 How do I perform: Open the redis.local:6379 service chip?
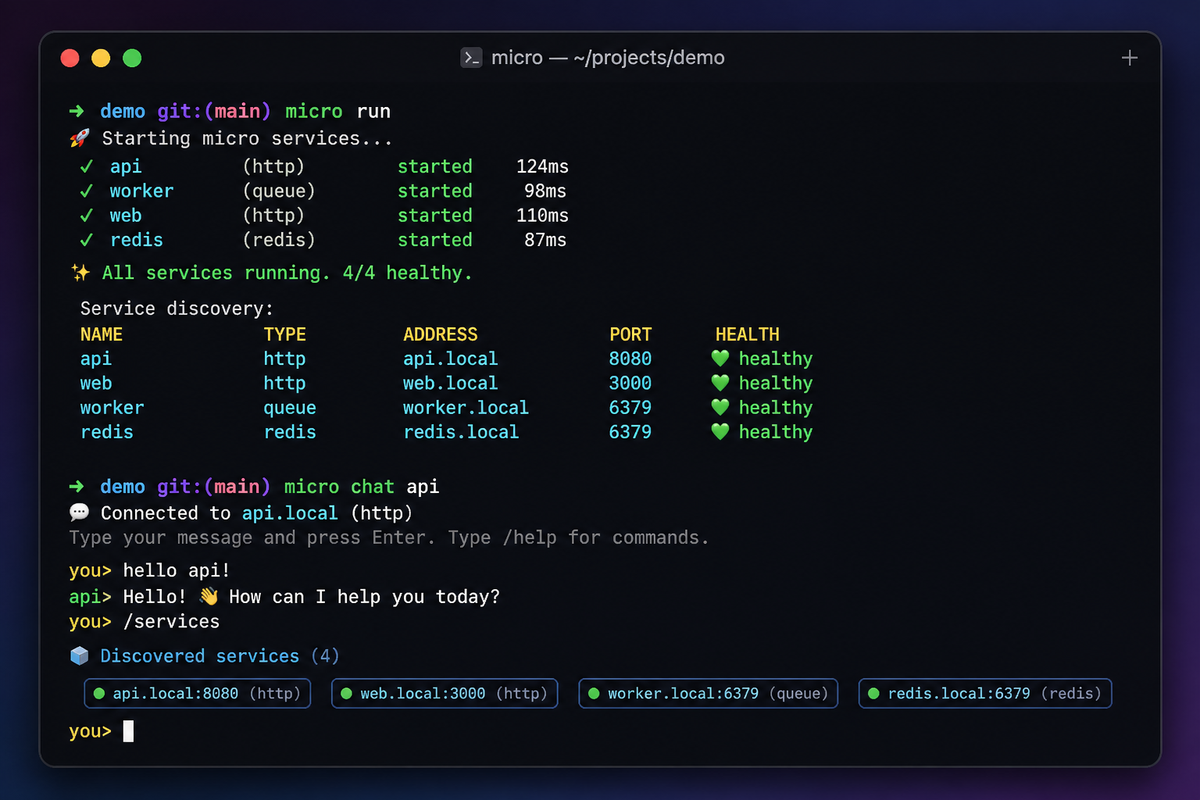[985, 693]
